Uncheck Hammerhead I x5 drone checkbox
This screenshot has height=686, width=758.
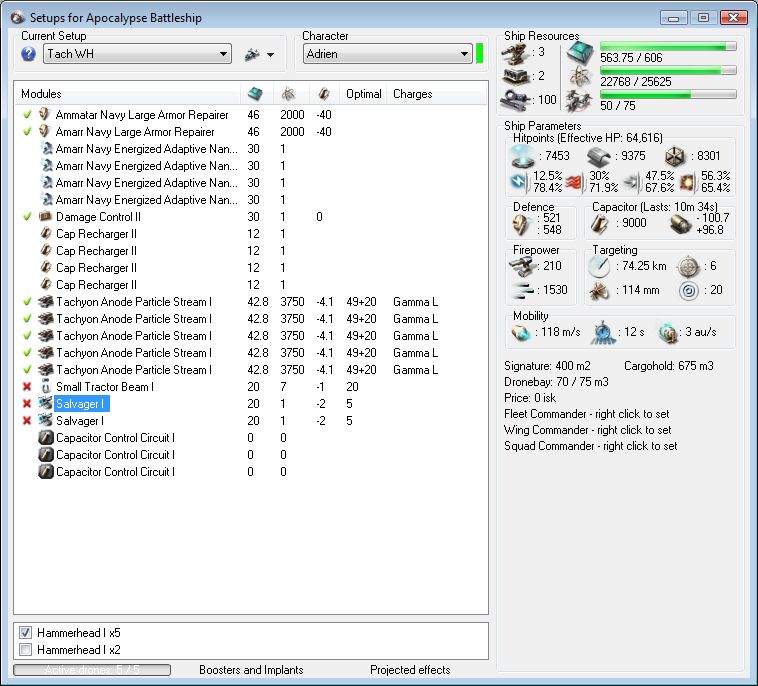point(26,632)
